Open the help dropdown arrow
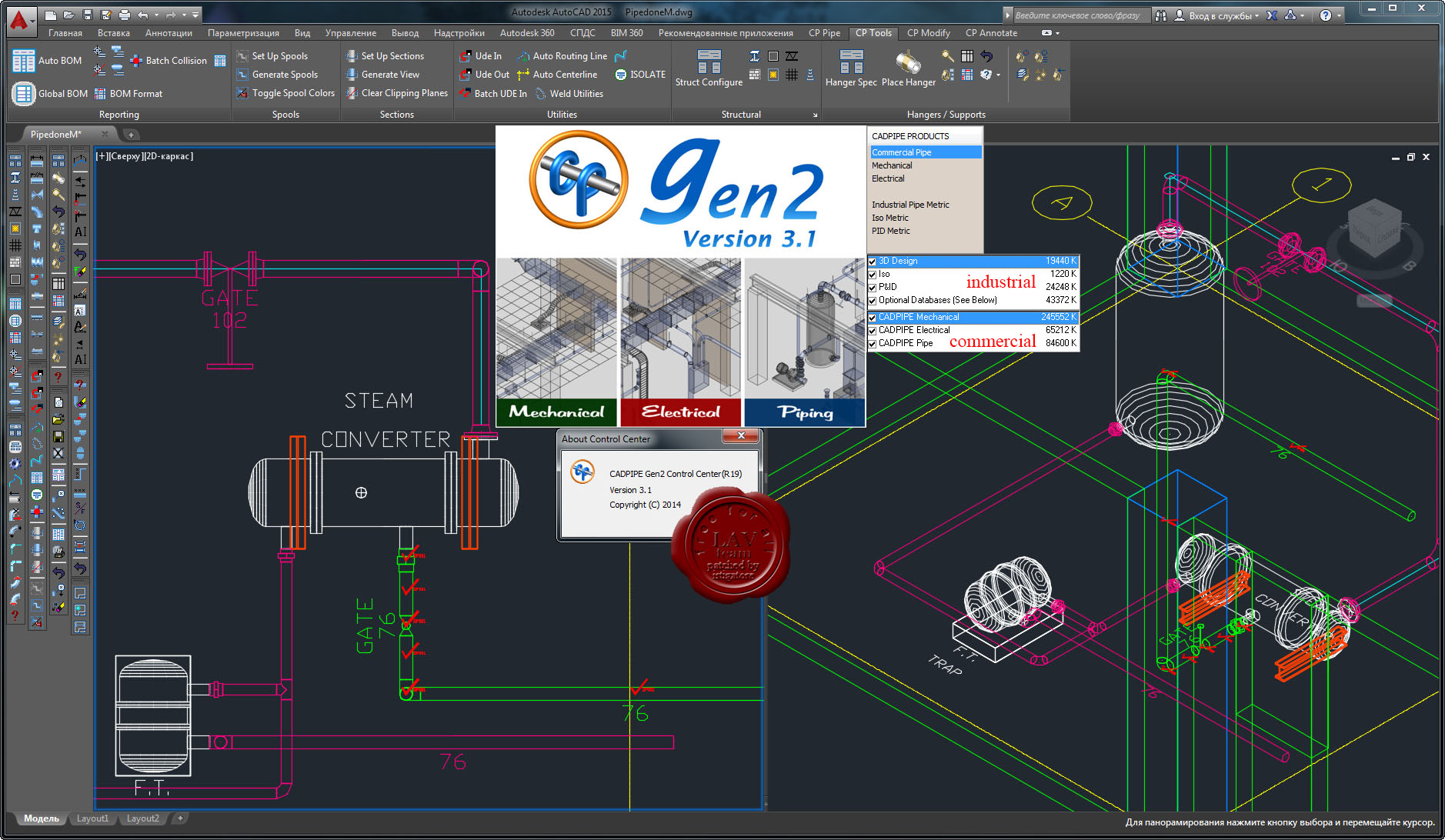This screenshot has width=1445, height=840. click(1340, 15)
